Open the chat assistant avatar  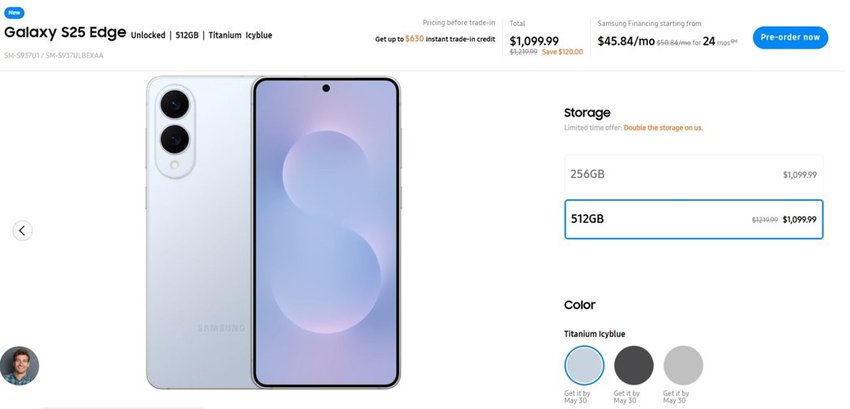coord(19,366)
